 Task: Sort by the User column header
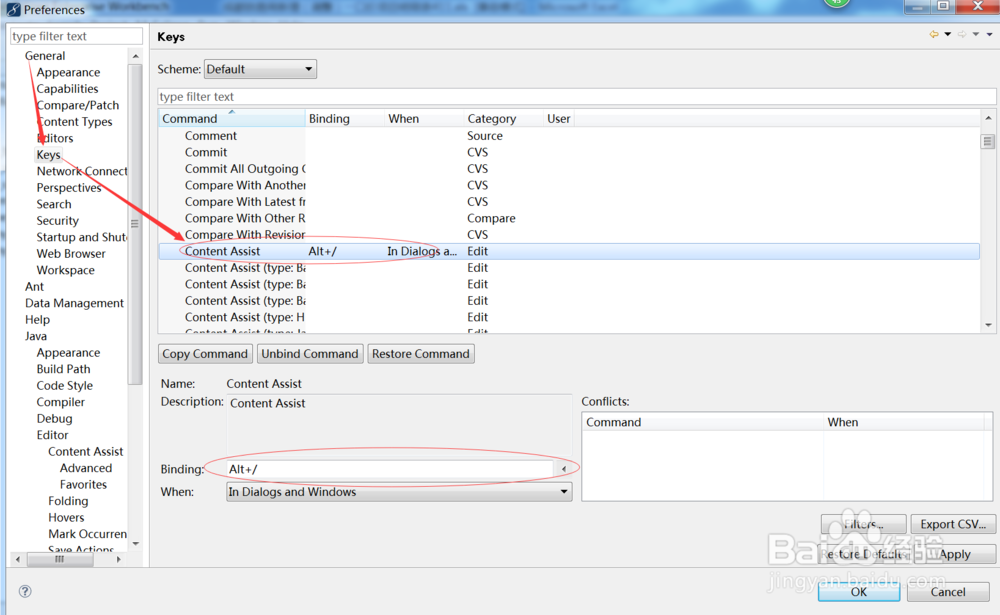(x=559, y=118)
